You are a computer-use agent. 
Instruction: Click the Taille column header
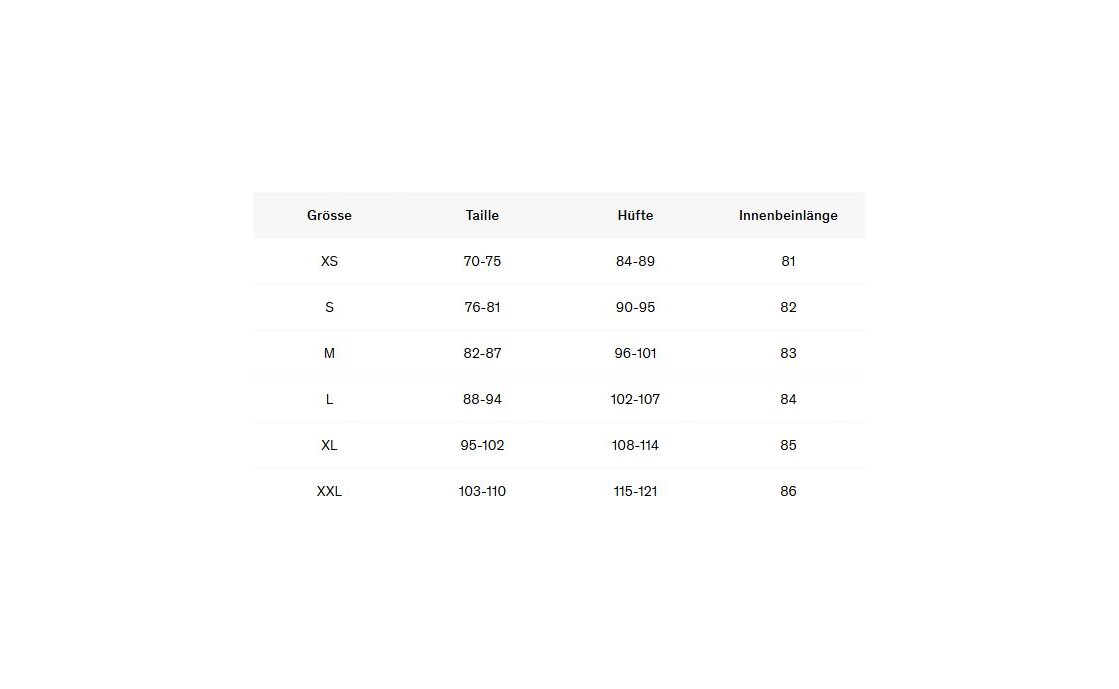[482, 215]
